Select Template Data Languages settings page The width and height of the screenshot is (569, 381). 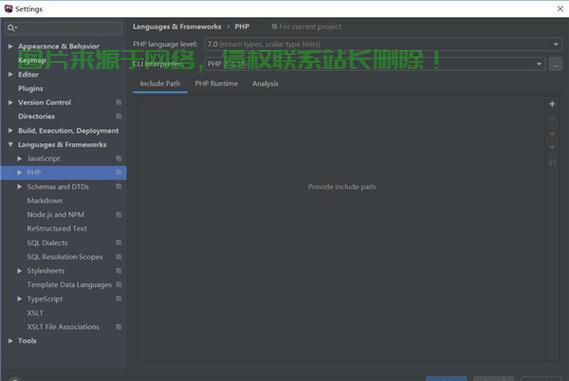69,285
